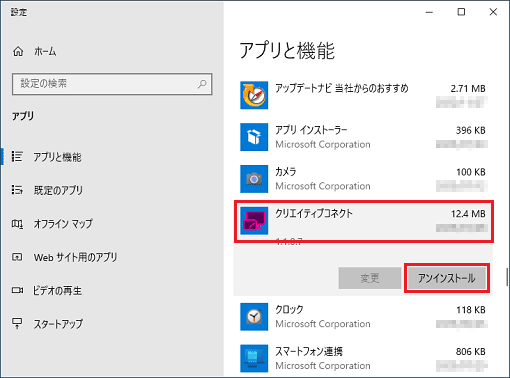The width and height of the screenshot is (510, 378).
Task: Click the アプリ インストーラー app icon
Action: (x=254, y=137)
